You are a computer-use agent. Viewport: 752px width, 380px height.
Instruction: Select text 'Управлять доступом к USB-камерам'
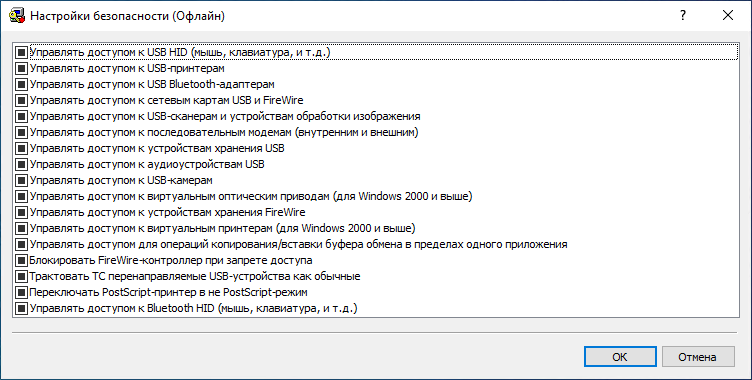(x=121, y=180)
